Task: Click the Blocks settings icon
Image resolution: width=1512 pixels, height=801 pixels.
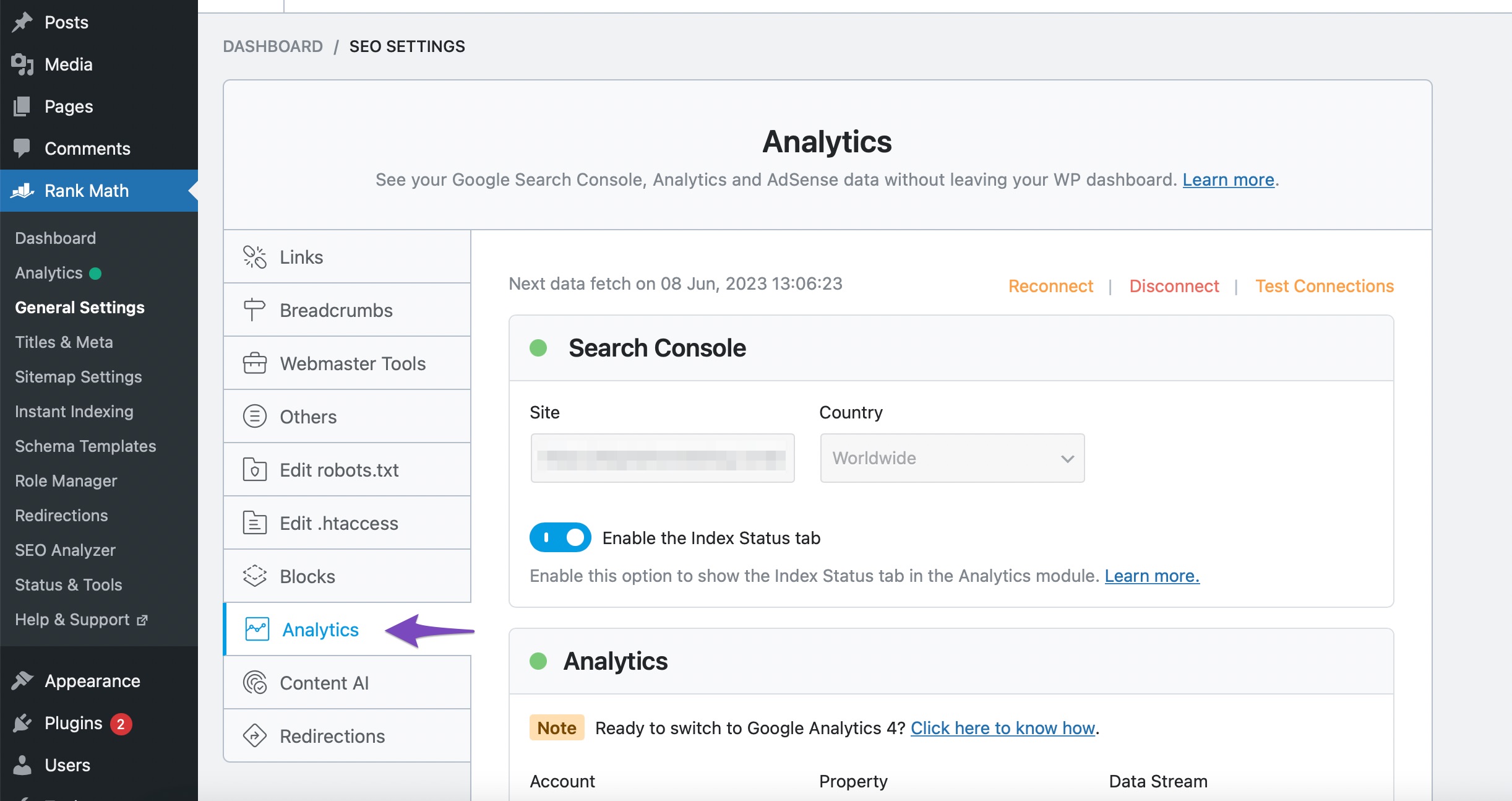Action: [x=254, y=576]
